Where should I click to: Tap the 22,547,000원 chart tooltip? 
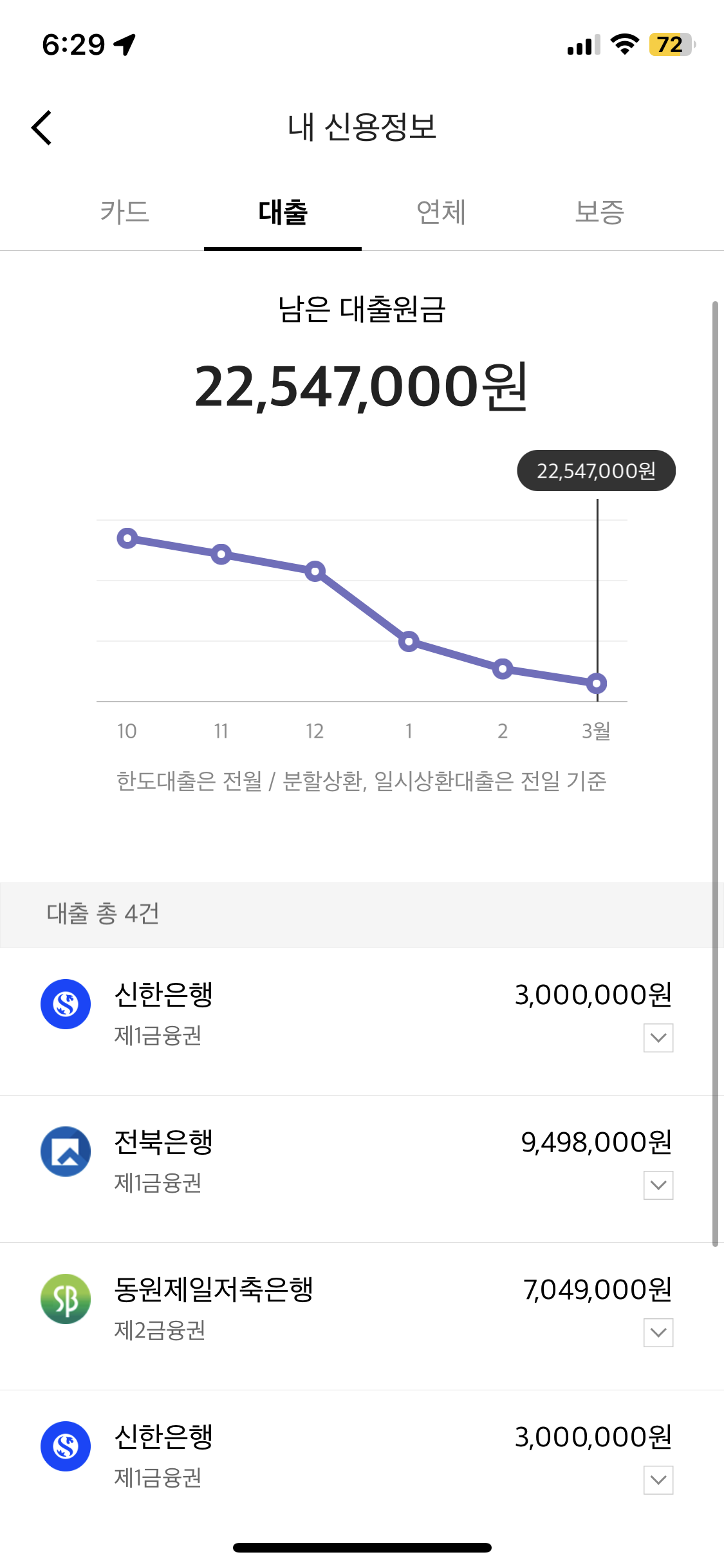[596, 471]
